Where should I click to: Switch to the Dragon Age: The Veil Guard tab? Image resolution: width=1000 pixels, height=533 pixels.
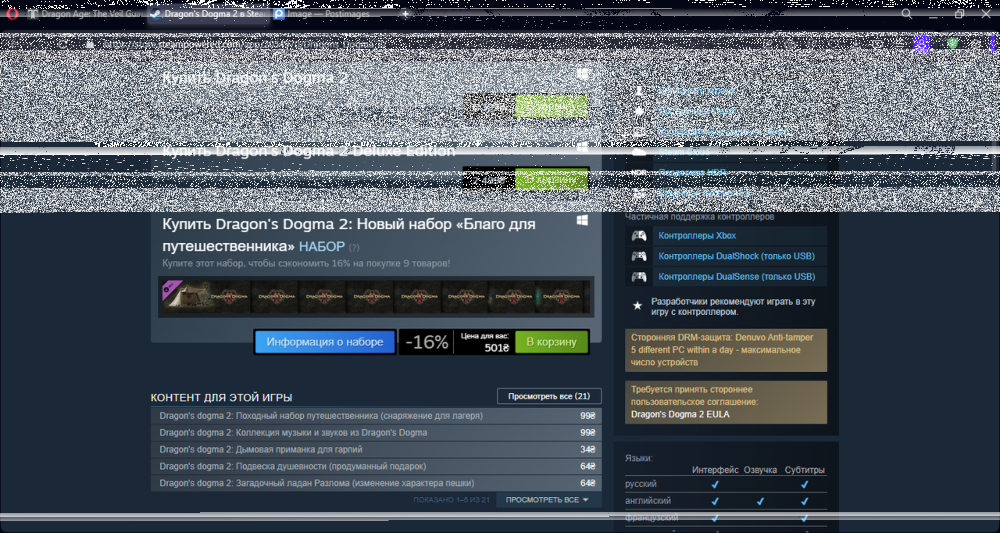coord(83,13)
